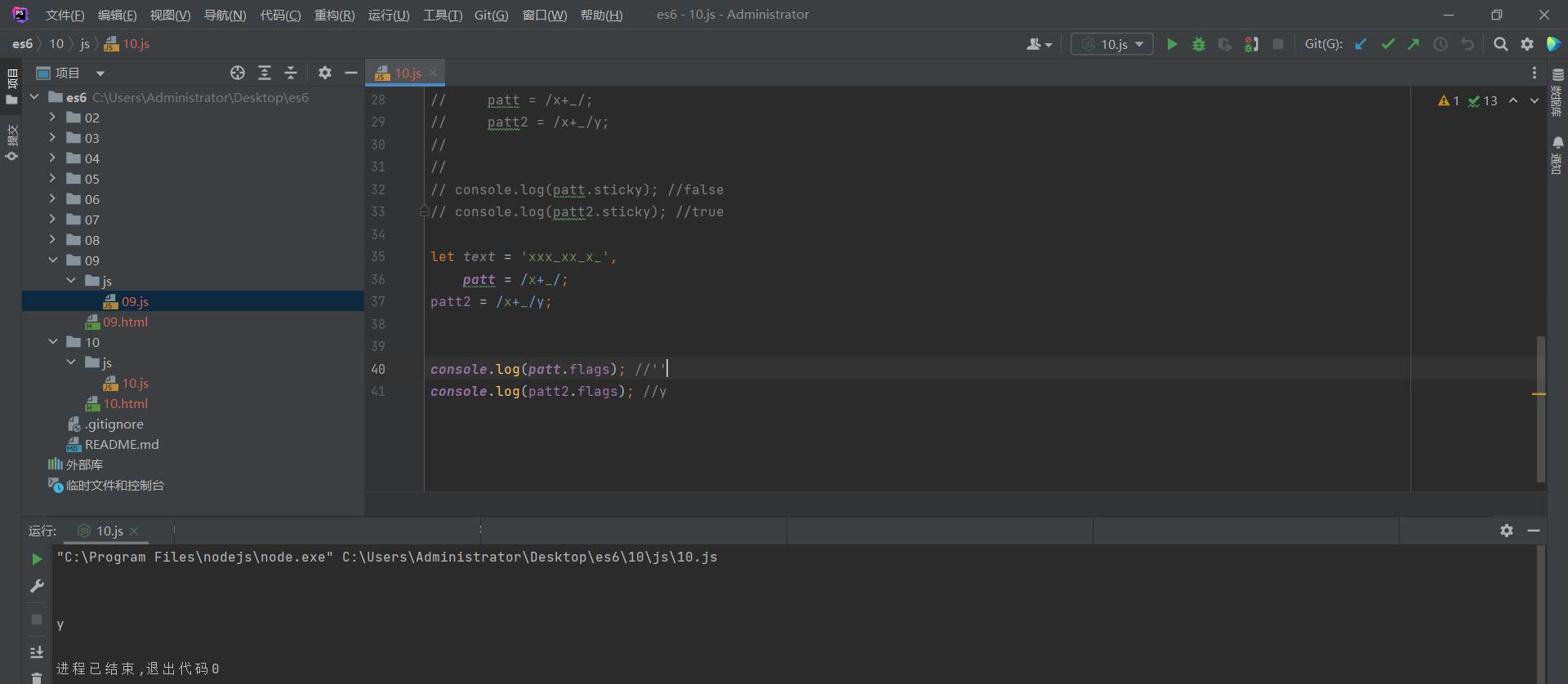1568x684 pixels.
Task: Clear run output with trash icon
Action: coord(37,677)
